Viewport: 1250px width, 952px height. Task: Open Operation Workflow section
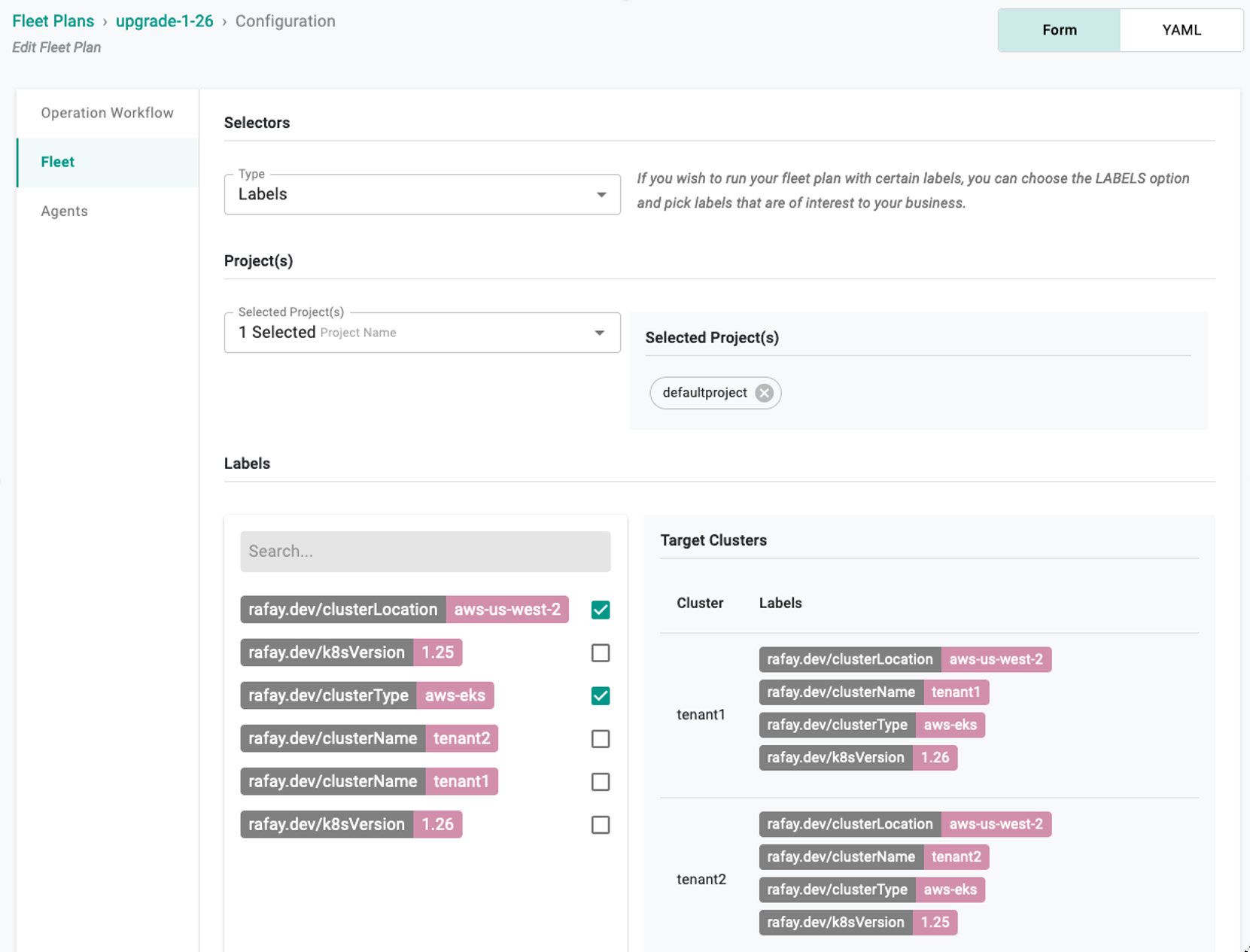click(108, 113)
